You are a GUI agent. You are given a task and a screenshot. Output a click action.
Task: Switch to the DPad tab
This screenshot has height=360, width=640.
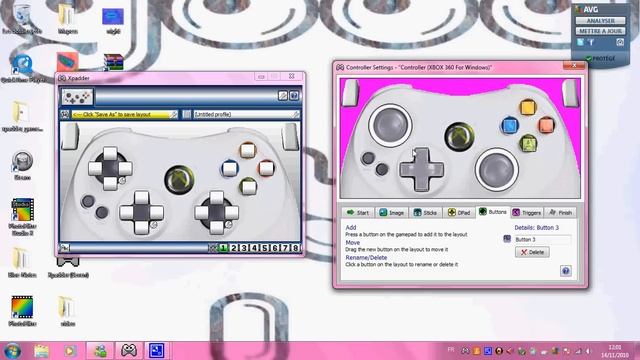click(x=459, y=213)
